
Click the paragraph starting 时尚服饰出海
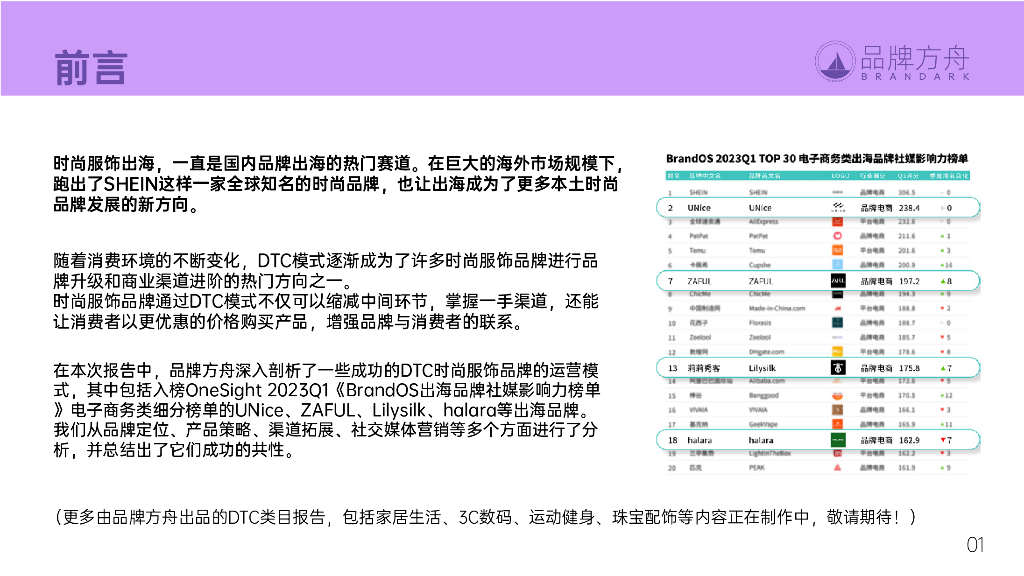pyautogui.click(x=337, y=184)
